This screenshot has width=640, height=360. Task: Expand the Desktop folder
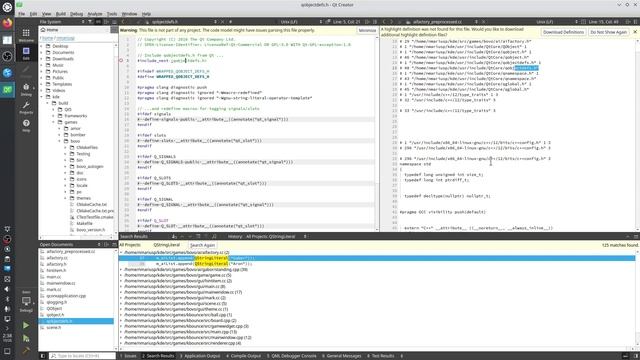click(41, 46)
